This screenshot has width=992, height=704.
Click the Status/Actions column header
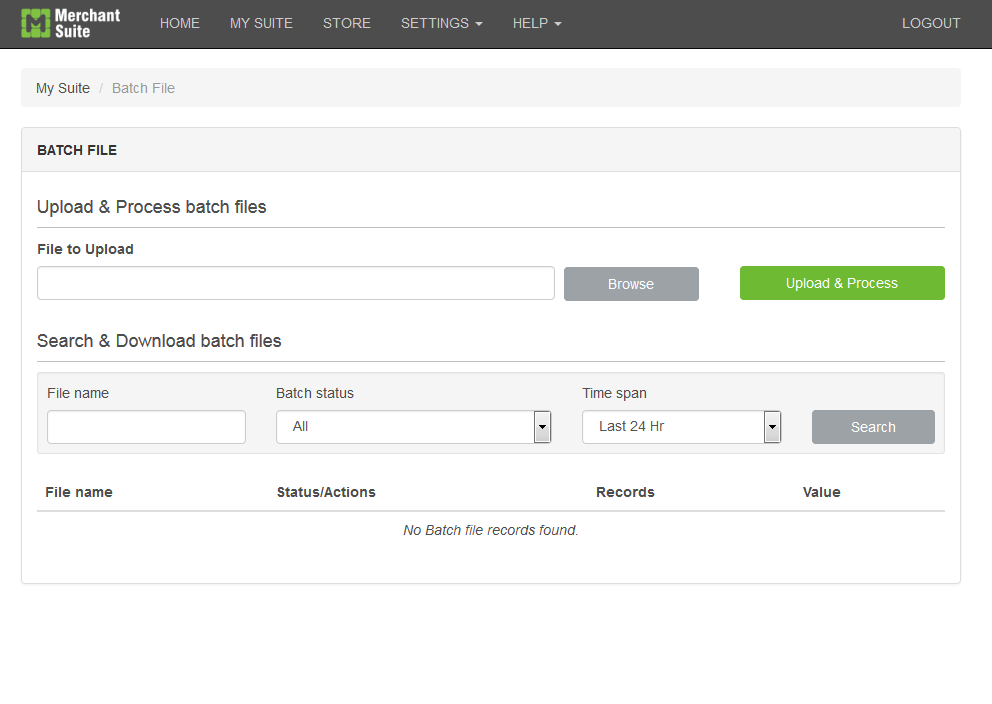click(326, 492)
